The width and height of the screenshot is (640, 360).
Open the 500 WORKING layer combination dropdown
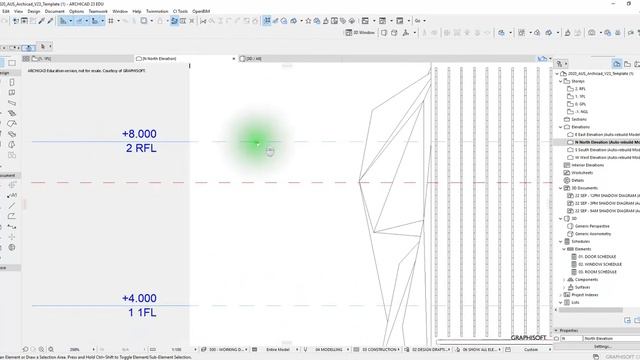[x=246, y=350]
